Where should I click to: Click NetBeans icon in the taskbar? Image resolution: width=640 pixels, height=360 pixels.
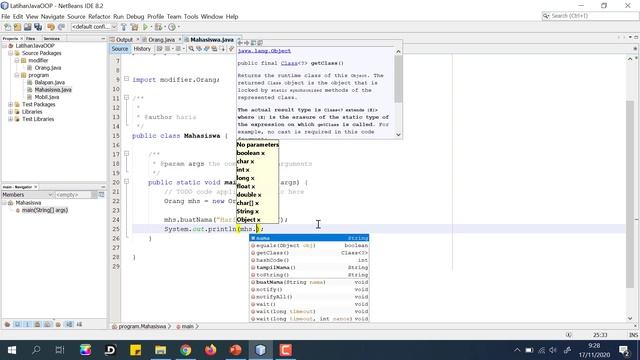(x=260, y=350)
